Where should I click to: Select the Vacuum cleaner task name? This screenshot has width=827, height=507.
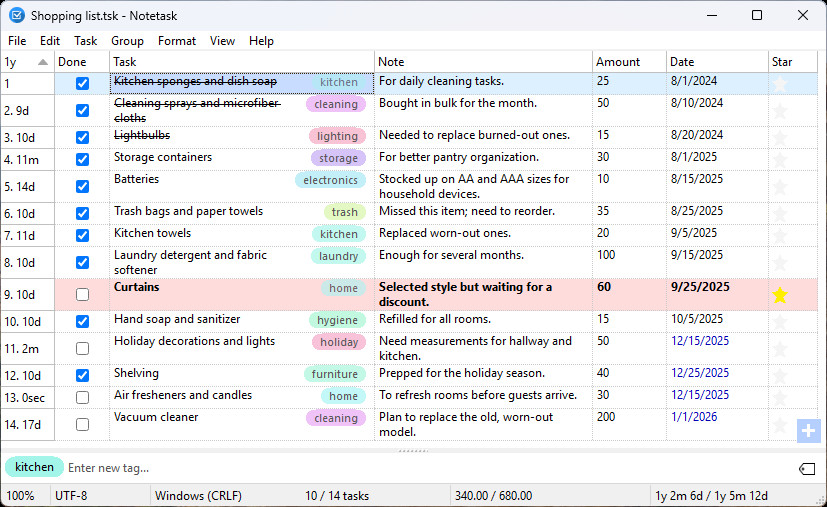coord(156,417)
